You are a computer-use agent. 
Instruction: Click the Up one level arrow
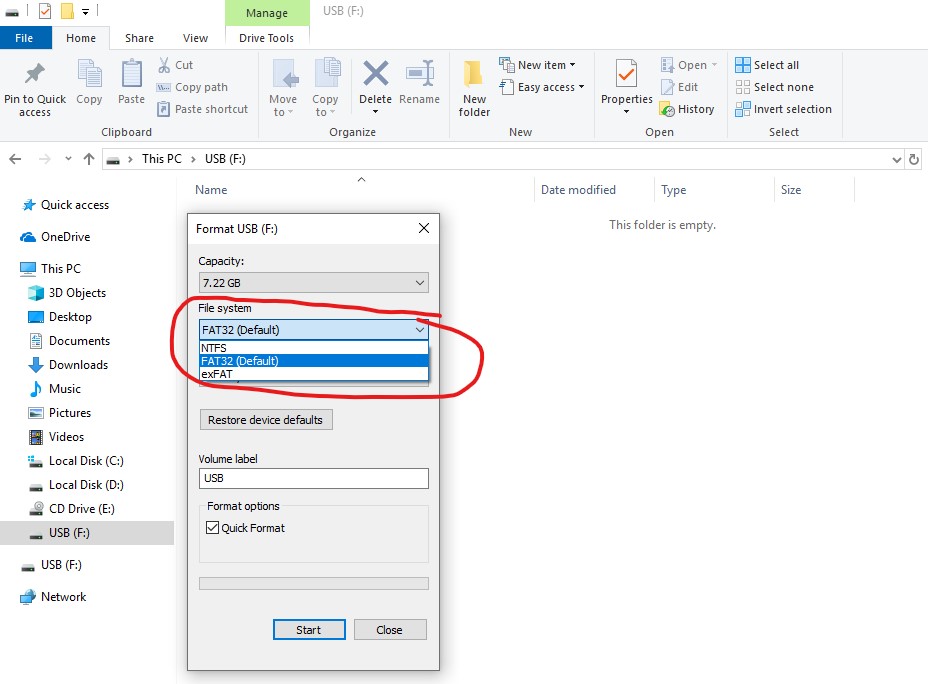tap(89, 159)
